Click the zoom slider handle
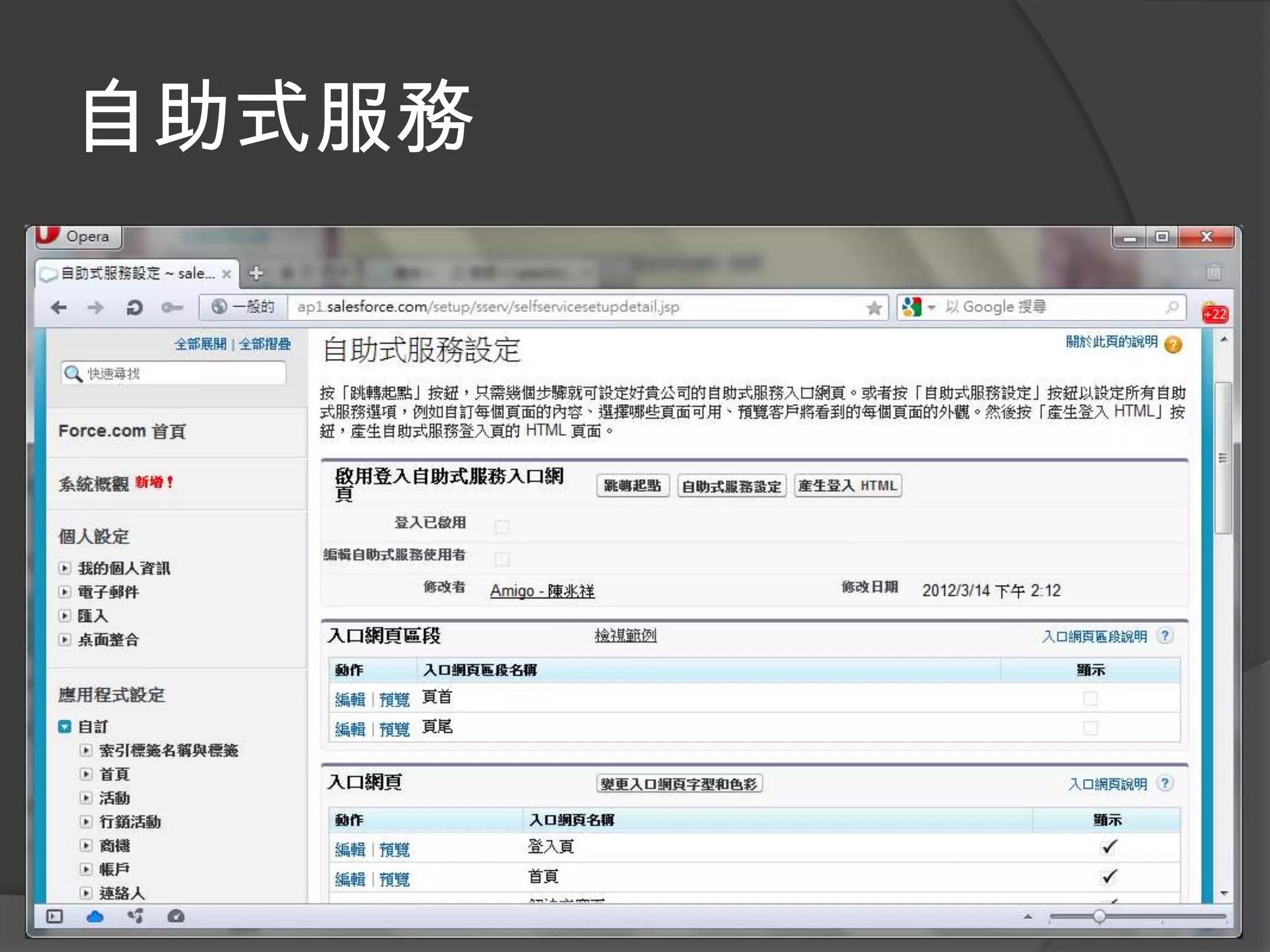 tap(1099, 917)
